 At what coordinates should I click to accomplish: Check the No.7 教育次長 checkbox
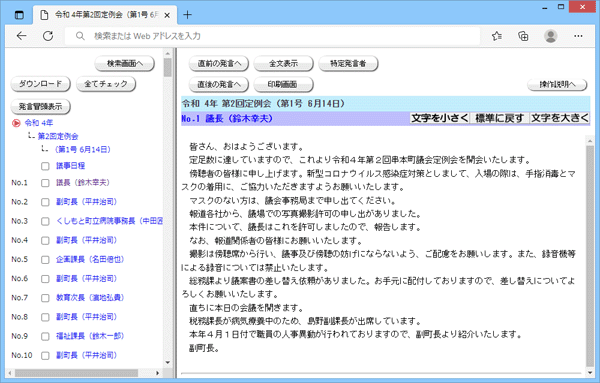point(45,298)
